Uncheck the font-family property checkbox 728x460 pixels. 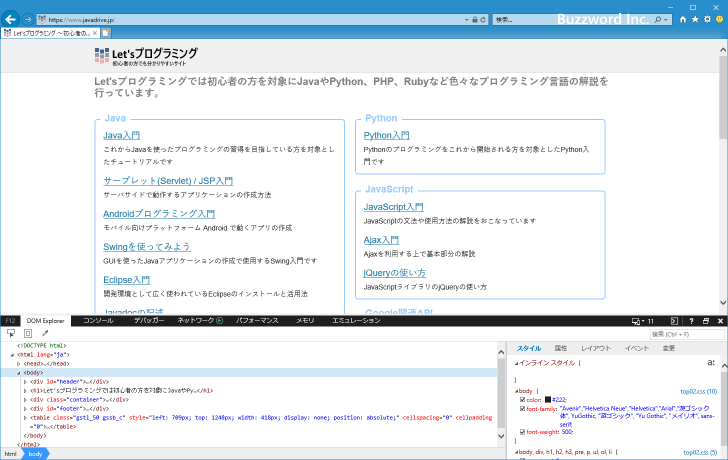522,409
